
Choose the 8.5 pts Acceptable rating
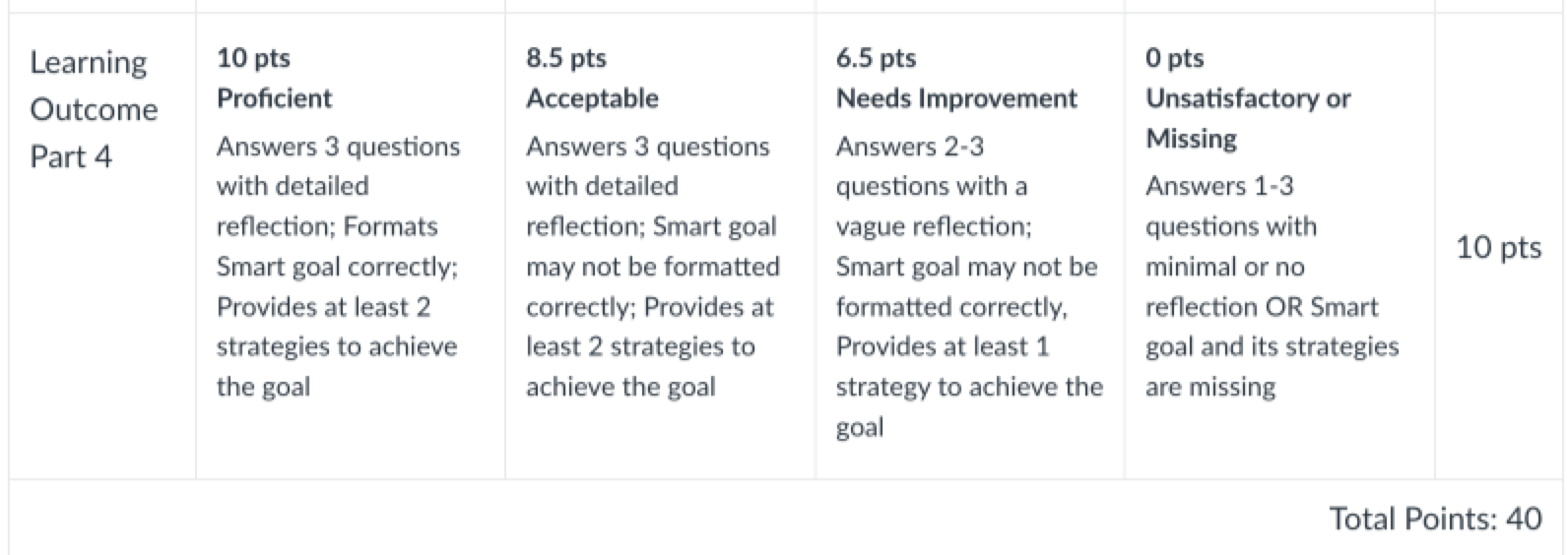660,246
